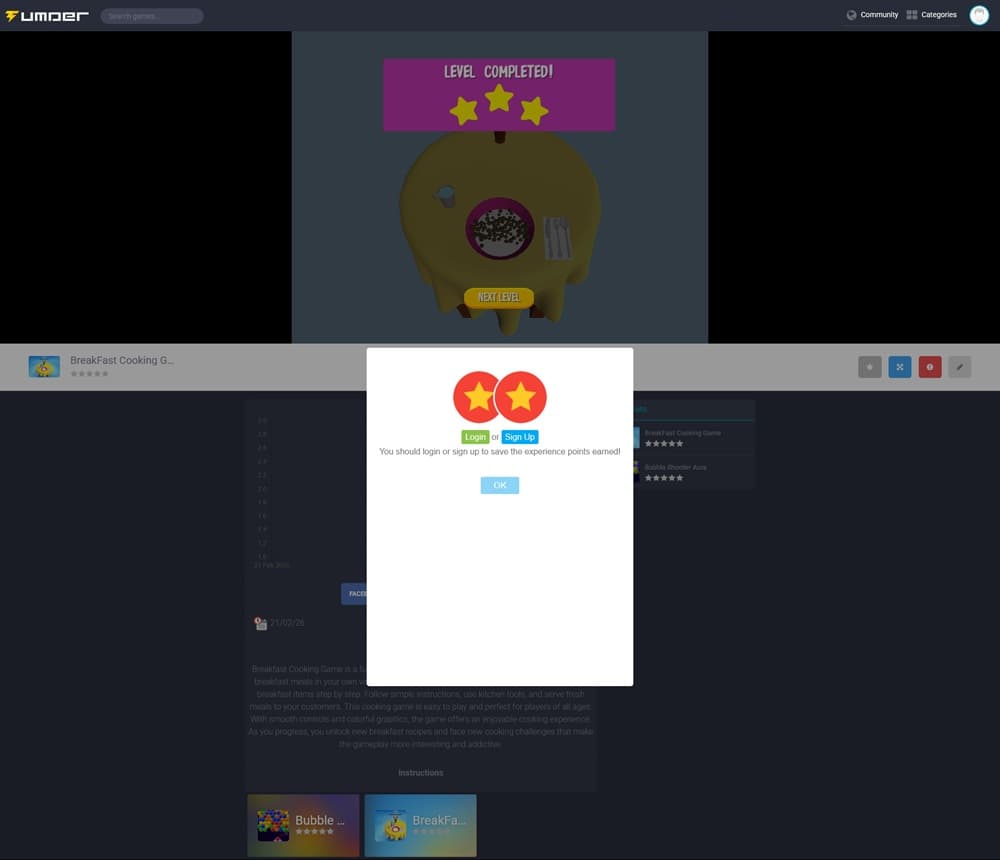This screenshot has width=1000, height=860.
Task: Click the calendar date icon beside 21/02/26
Action: (260, 623)
